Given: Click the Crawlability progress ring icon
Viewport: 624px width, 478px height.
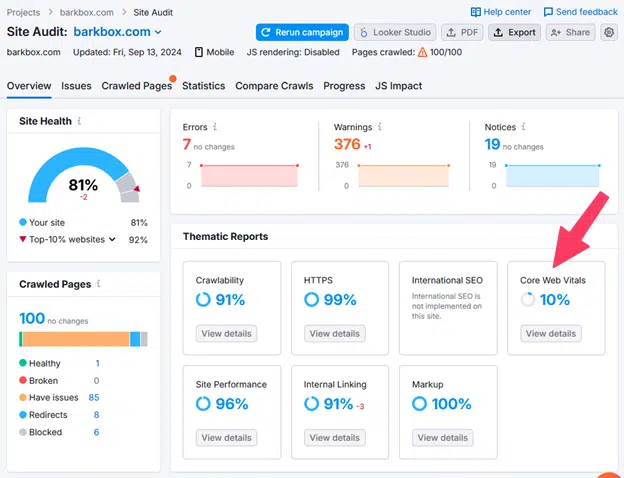Looking at the screenshot, I should click(x=203, y=299).
